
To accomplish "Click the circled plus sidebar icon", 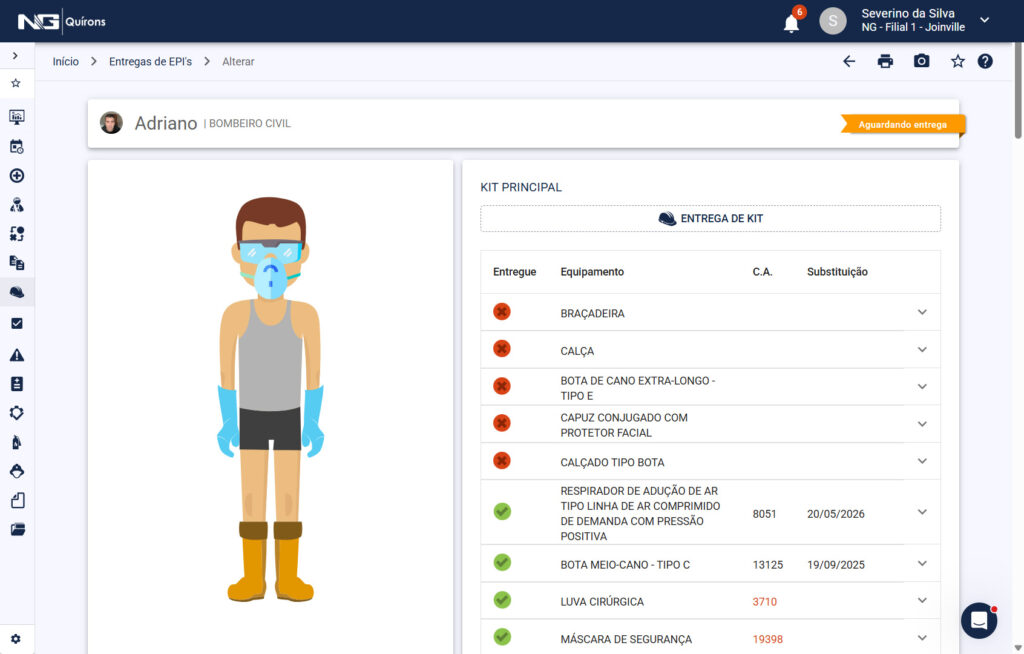I will 17,176.
